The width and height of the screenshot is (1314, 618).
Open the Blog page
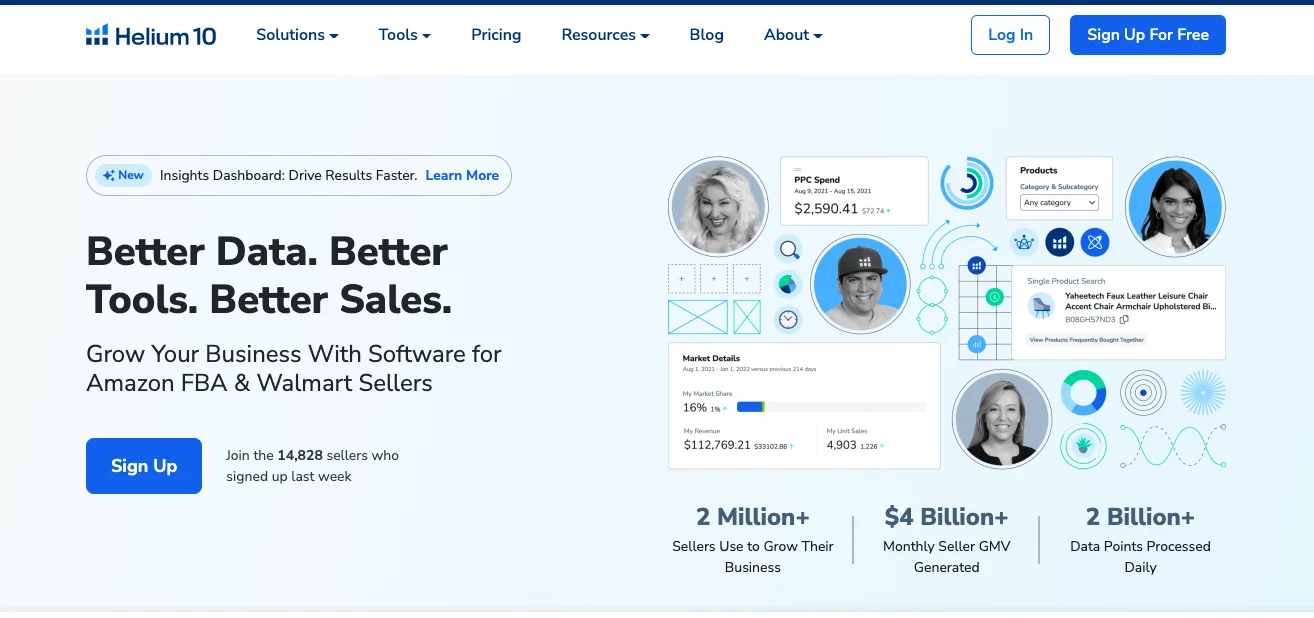point(706,35)
